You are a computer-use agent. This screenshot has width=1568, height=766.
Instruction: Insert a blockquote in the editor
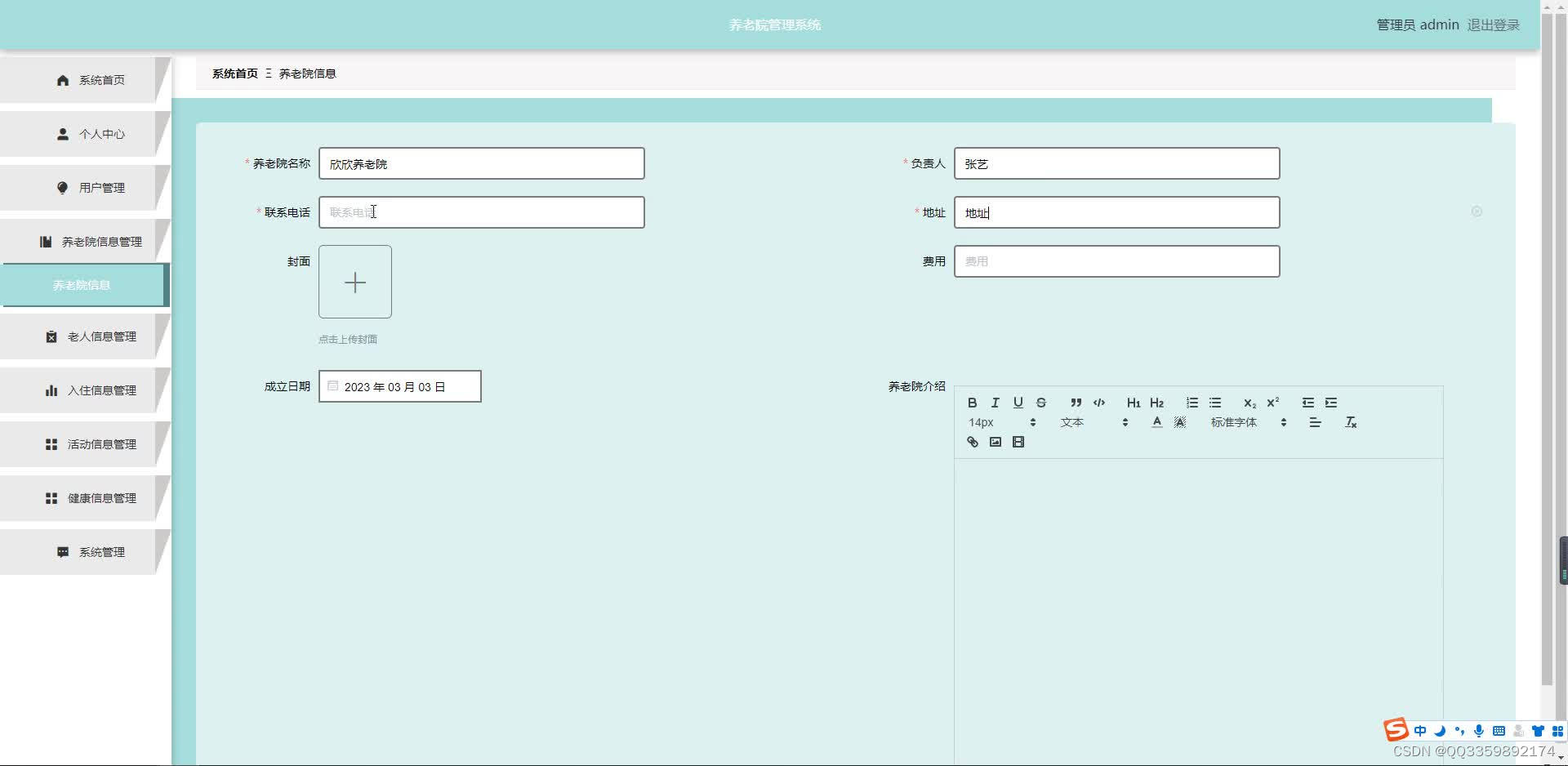point(1076,403)
